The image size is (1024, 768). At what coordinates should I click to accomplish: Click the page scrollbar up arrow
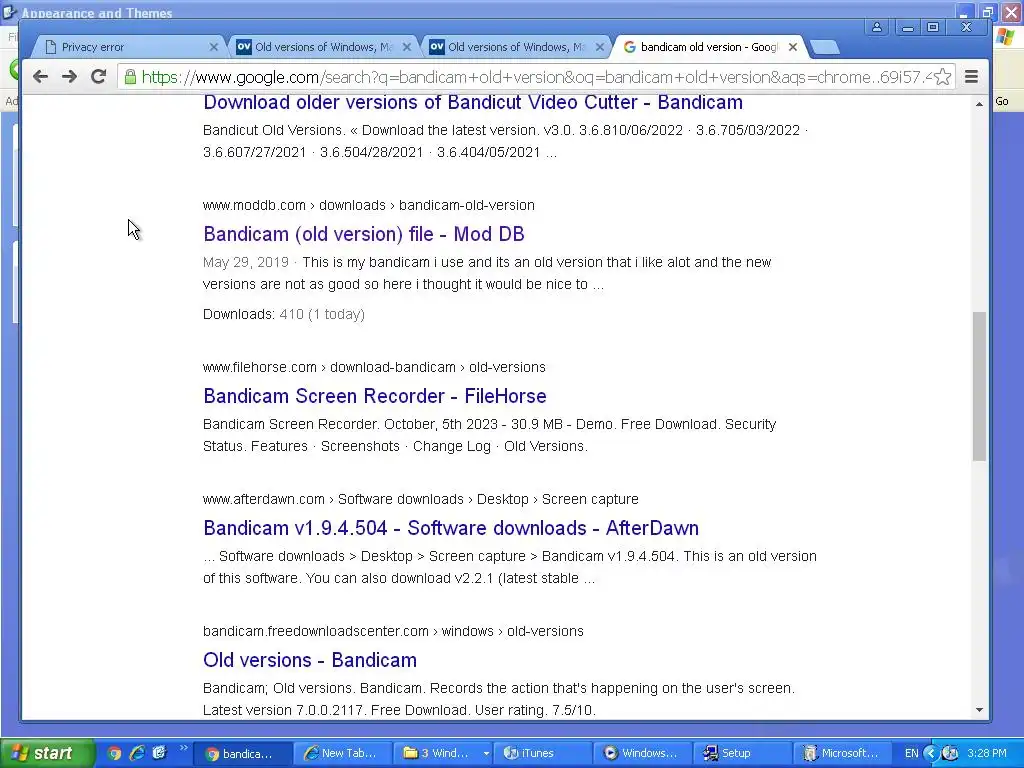pyautogui.click(x=979, y=104)
